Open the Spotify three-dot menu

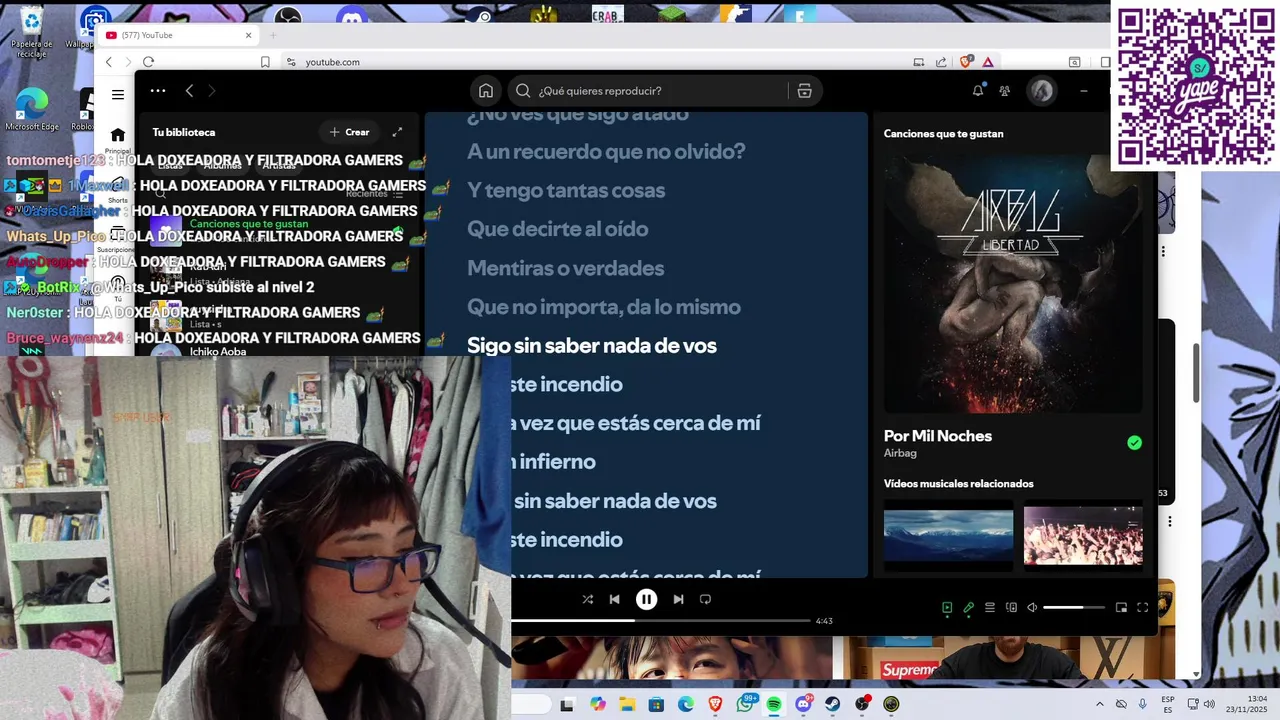[x=158, y=91]
